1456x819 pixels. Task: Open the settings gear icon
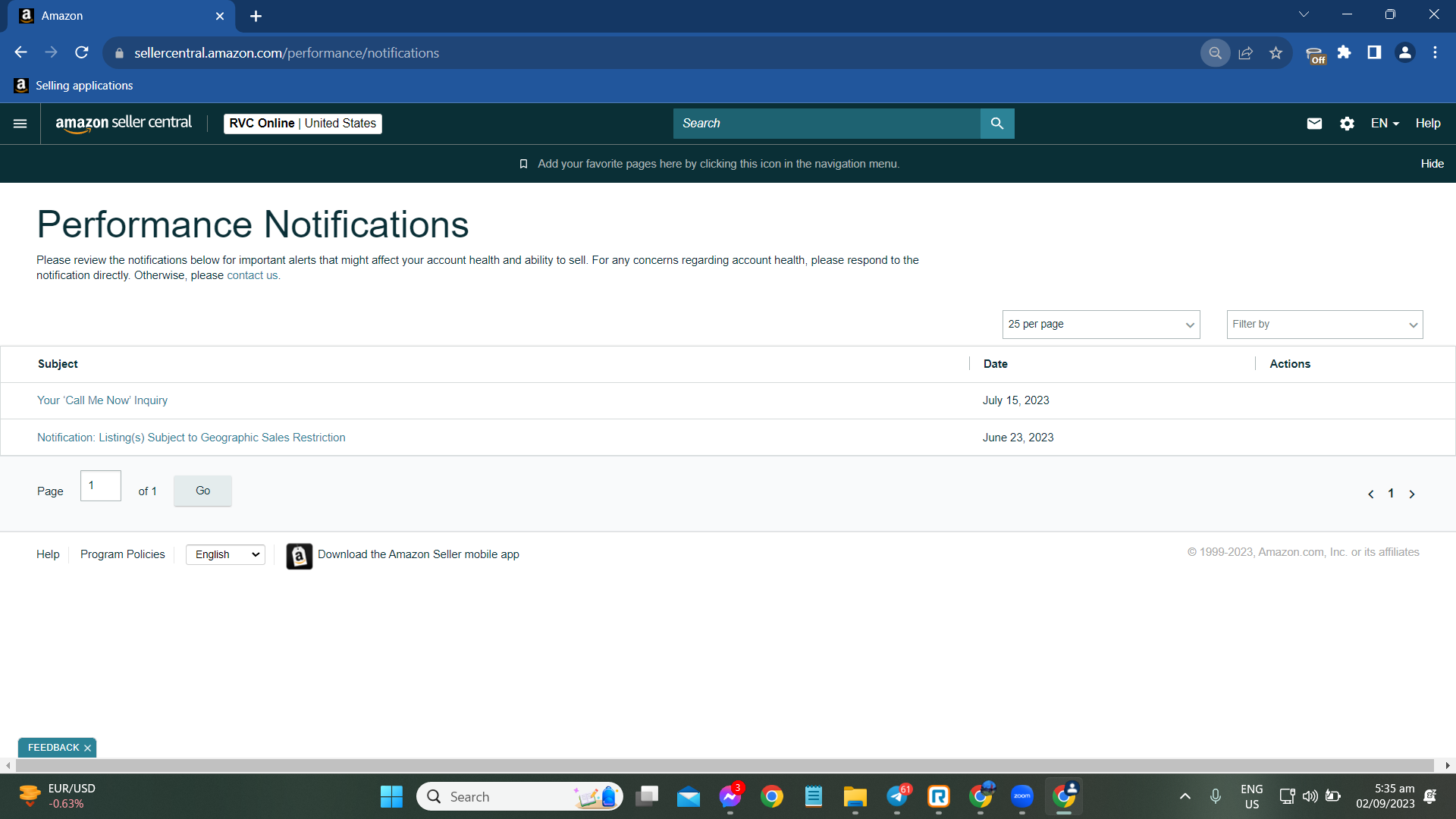click(x=1347, y=124)
